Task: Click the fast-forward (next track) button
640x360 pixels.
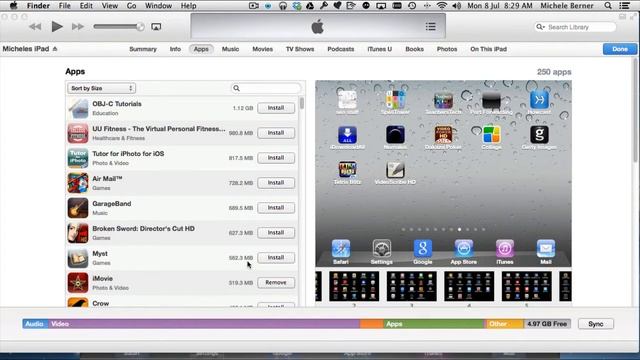Action: click(78, 27)
